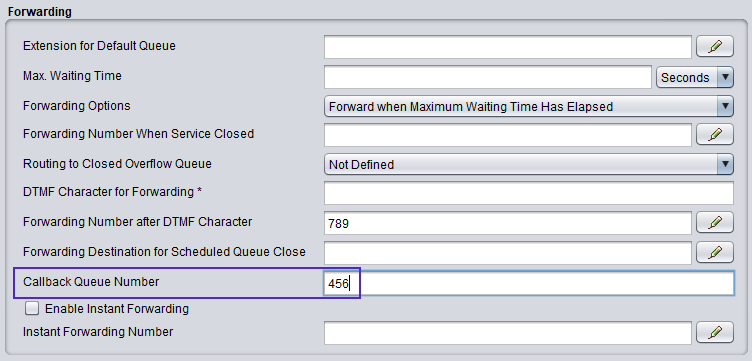The width and height of the screenshot is (752, 361).
Task: Open editor for Forwarding Destination for Scheduled Queue Close
Action: [x=715, y=252]
